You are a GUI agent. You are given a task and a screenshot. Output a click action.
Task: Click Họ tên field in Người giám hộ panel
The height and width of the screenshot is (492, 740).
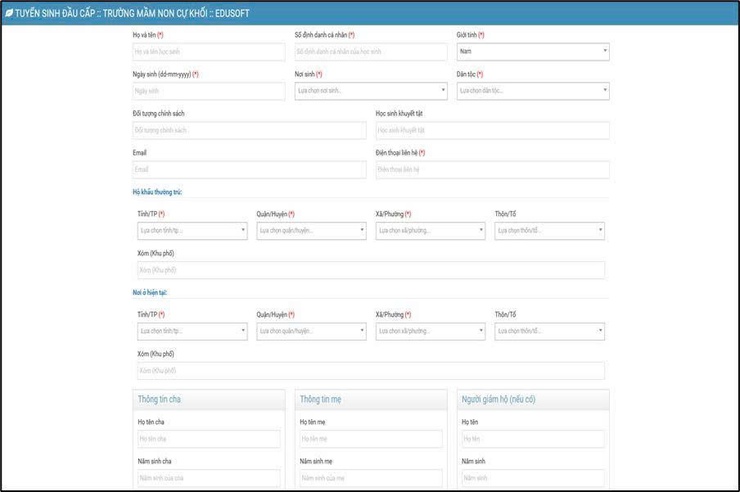533,439
